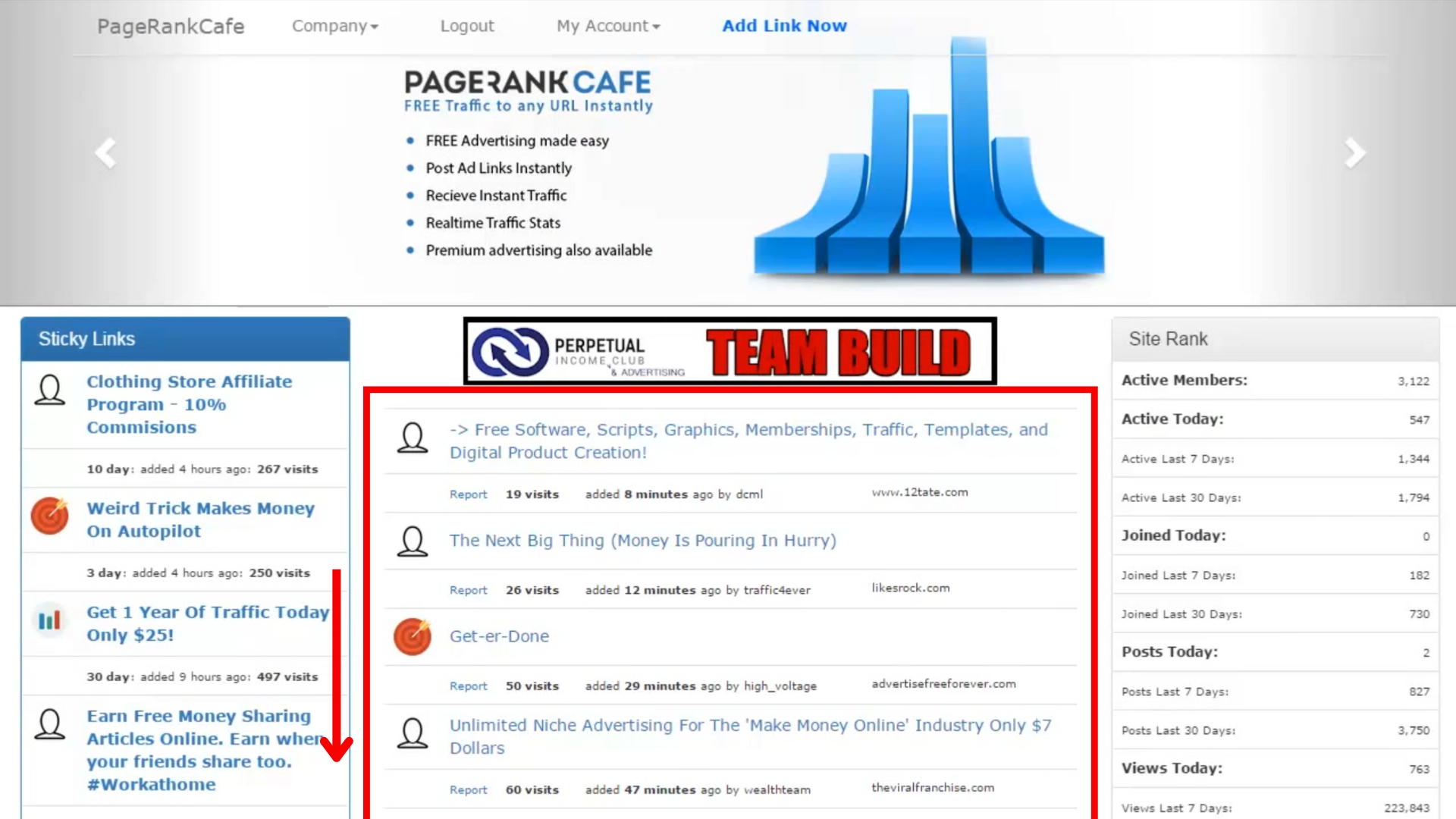Open the Logout menu item
This screenshot has width=1456, height=819.
[x=467, y=25]
